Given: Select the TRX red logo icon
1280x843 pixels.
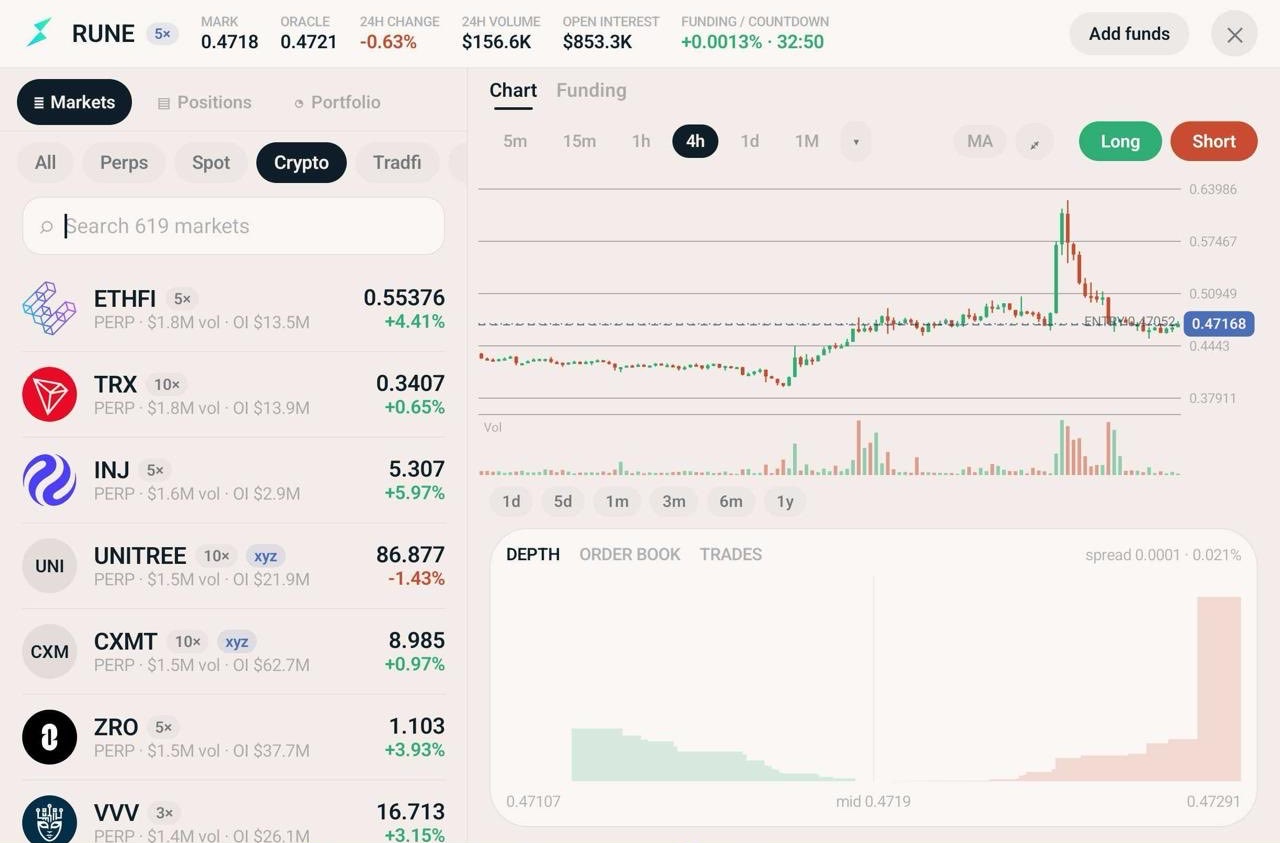Looking at the screenshot, I should click(49, 394).
